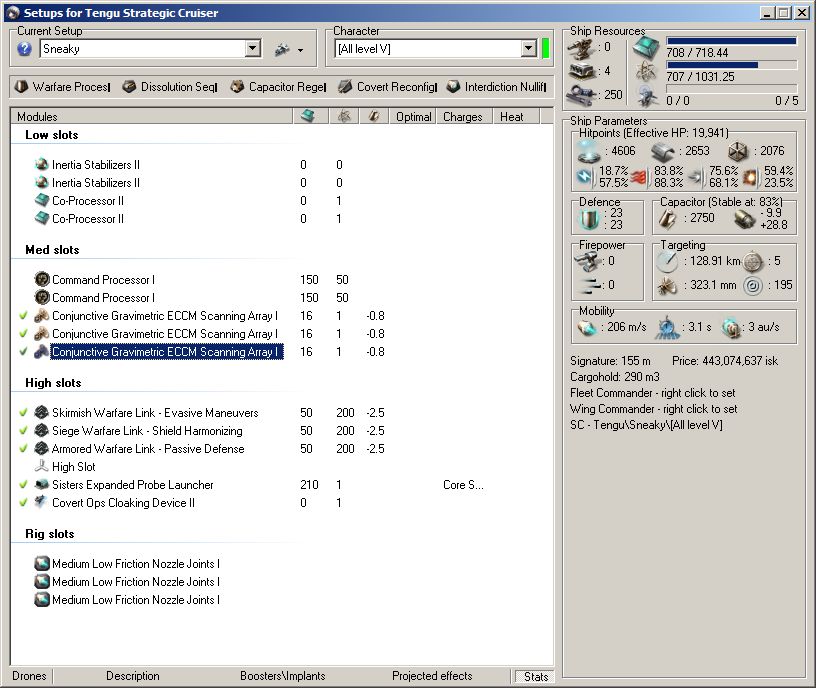Toggle the Stats button

pyautogui.click(x=533, y=677)
